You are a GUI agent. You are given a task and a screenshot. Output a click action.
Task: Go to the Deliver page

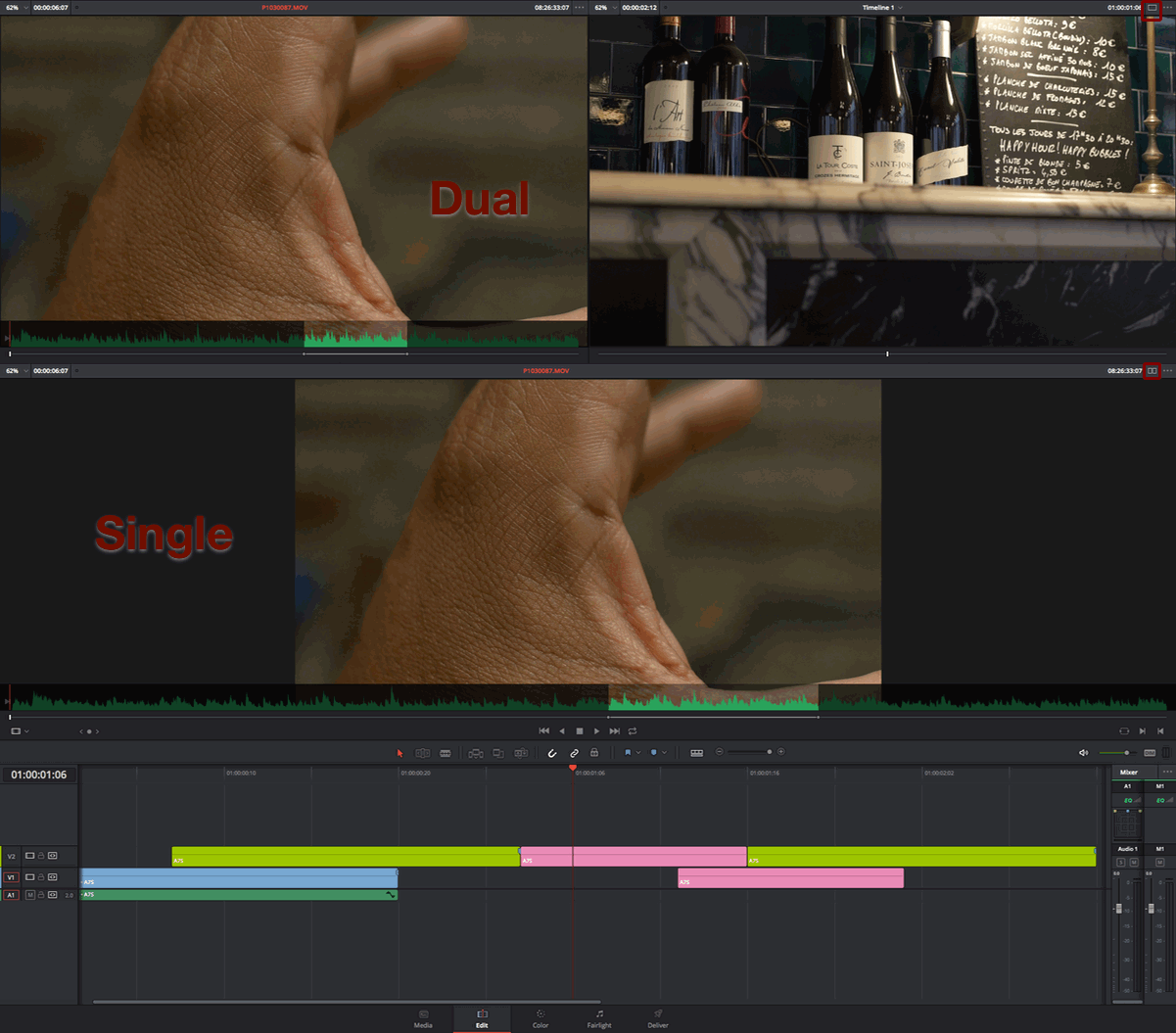[x=658, y=1018]
